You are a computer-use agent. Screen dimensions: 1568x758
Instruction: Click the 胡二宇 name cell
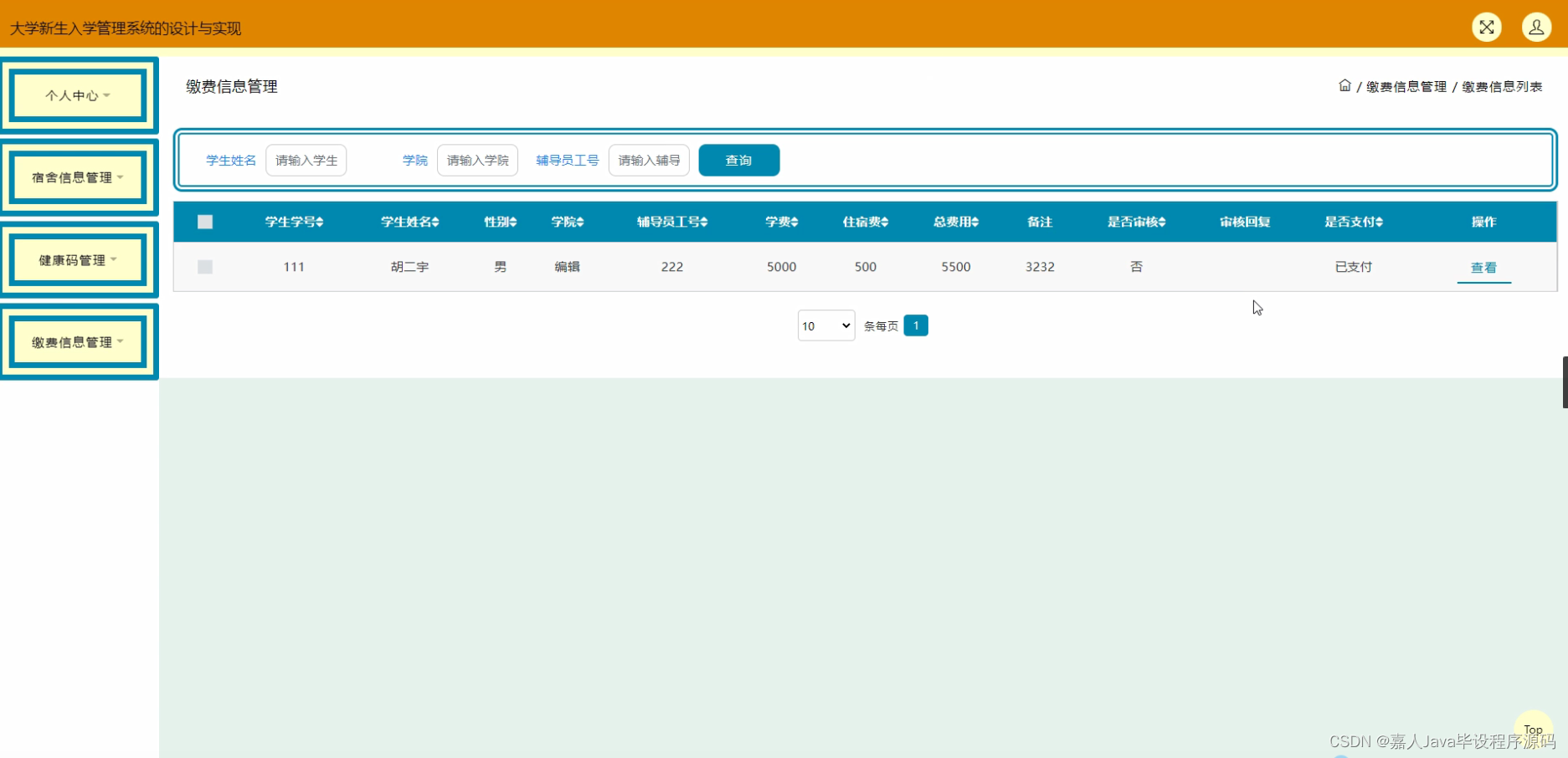409,267
